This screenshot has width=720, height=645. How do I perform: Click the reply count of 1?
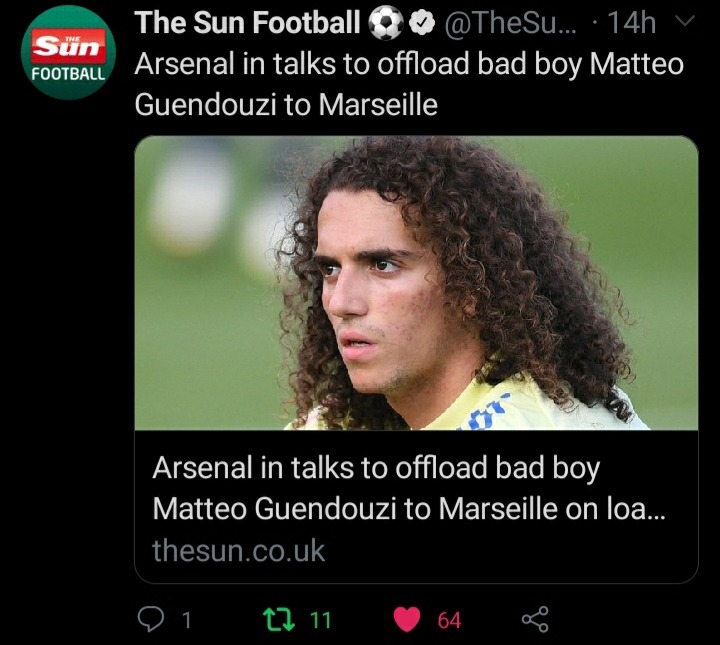185,620
